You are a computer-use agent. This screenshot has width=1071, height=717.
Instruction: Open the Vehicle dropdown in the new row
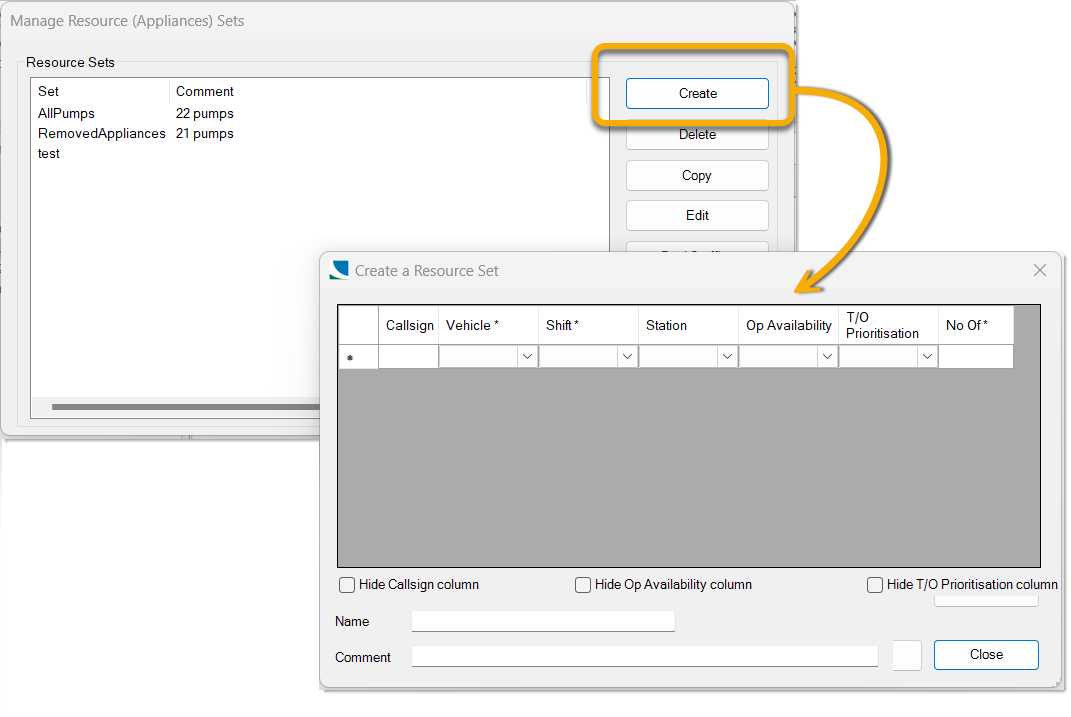tap(527, 356)
